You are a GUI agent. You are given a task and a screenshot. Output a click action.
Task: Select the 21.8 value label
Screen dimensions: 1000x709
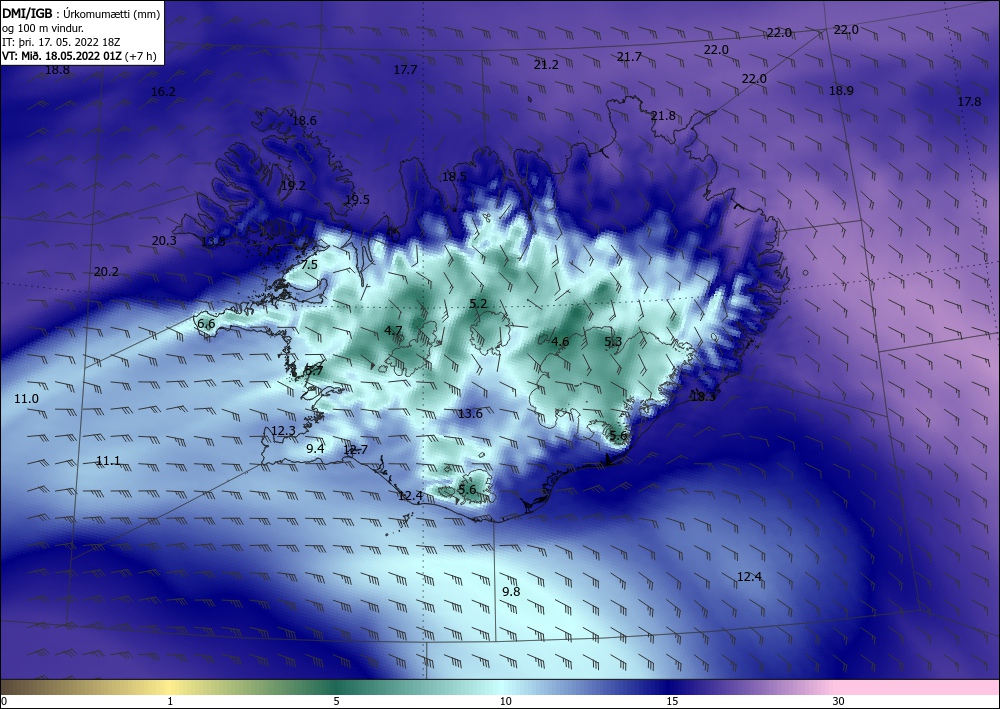663,115
